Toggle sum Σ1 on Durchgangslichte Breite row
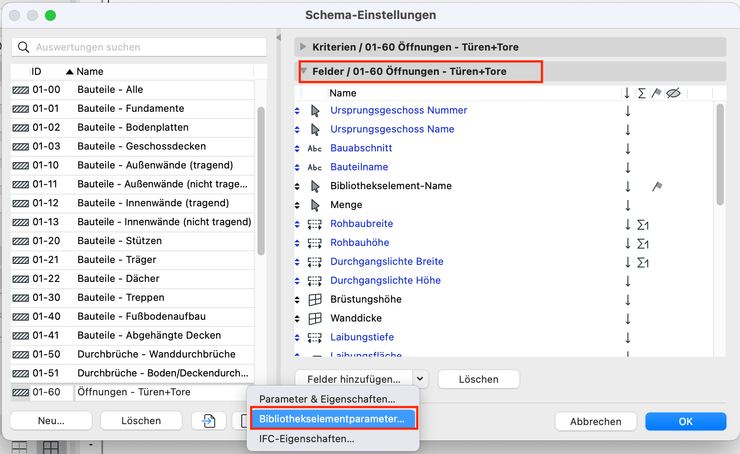The height and width of the screenshot is (454, 740). tap(643, 263)
